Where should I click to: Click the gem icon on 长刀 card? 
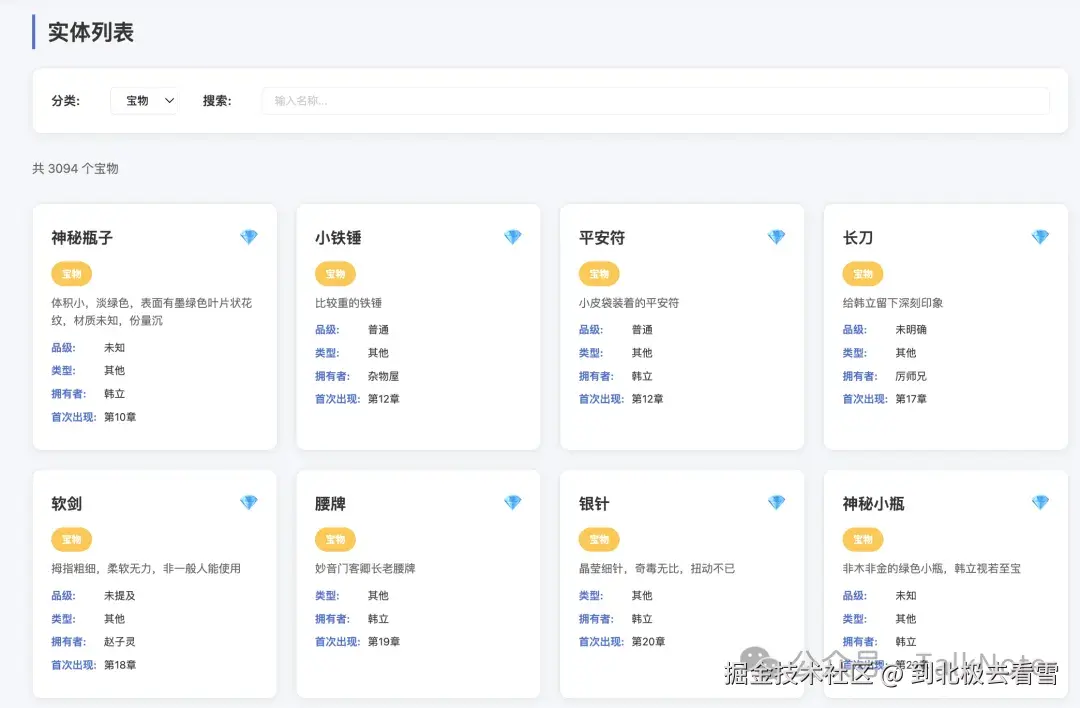click(1040, 237)
